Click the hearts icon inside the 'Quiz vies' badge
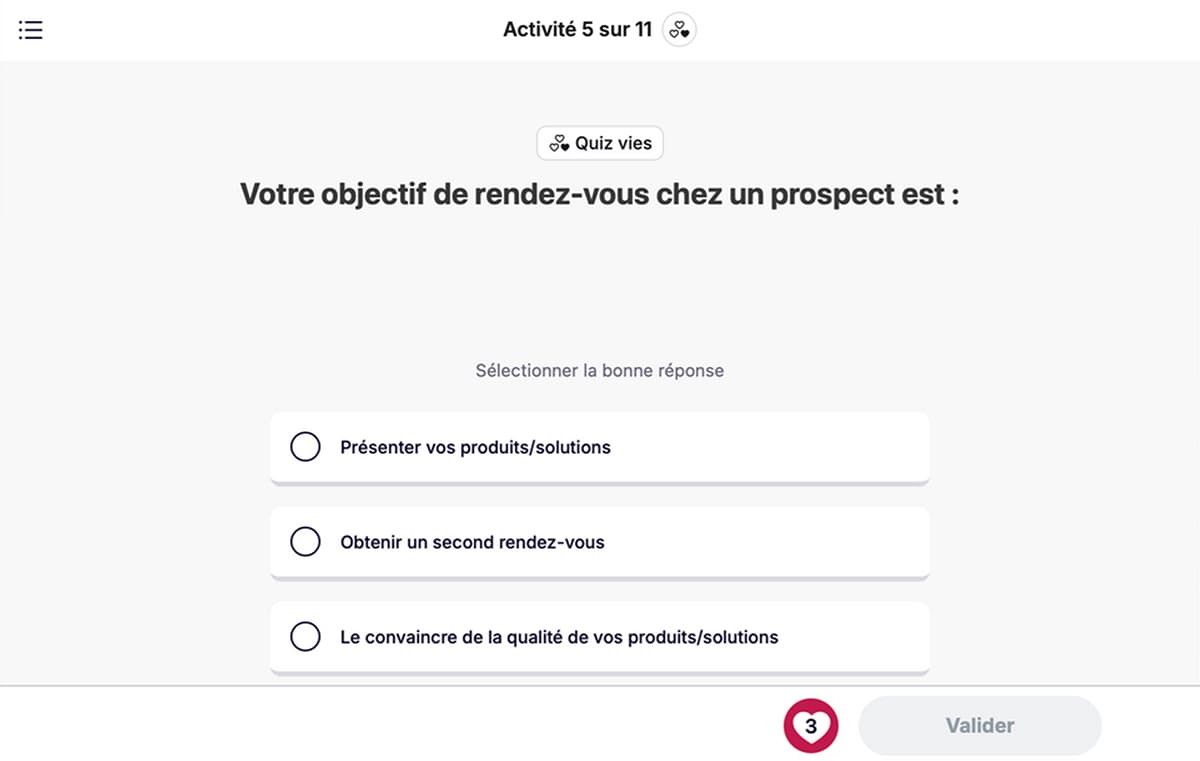This screenshot has width=1200, height=761. pos(560,142)
